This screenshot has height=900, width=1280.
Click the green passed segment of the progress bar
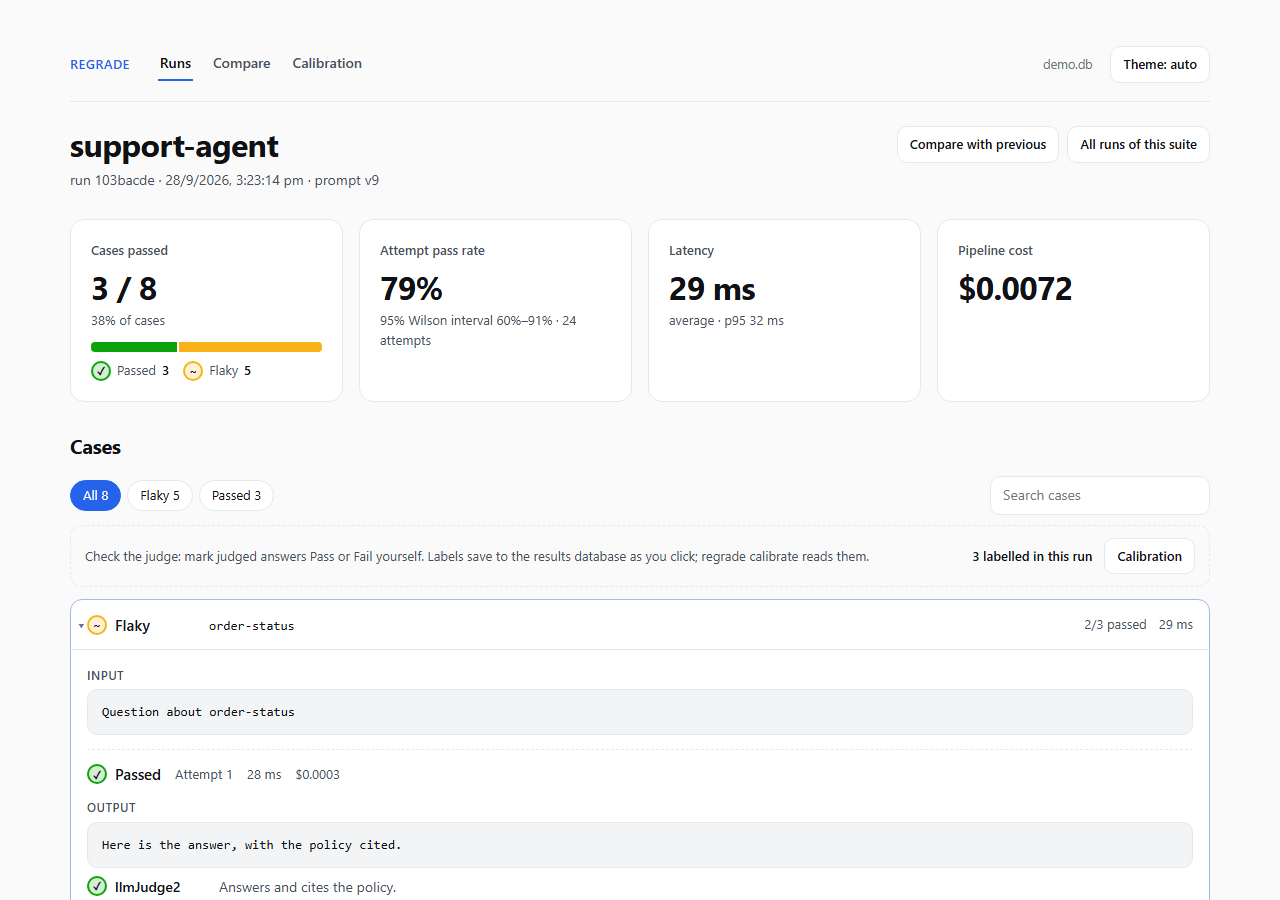pos(134,347)
